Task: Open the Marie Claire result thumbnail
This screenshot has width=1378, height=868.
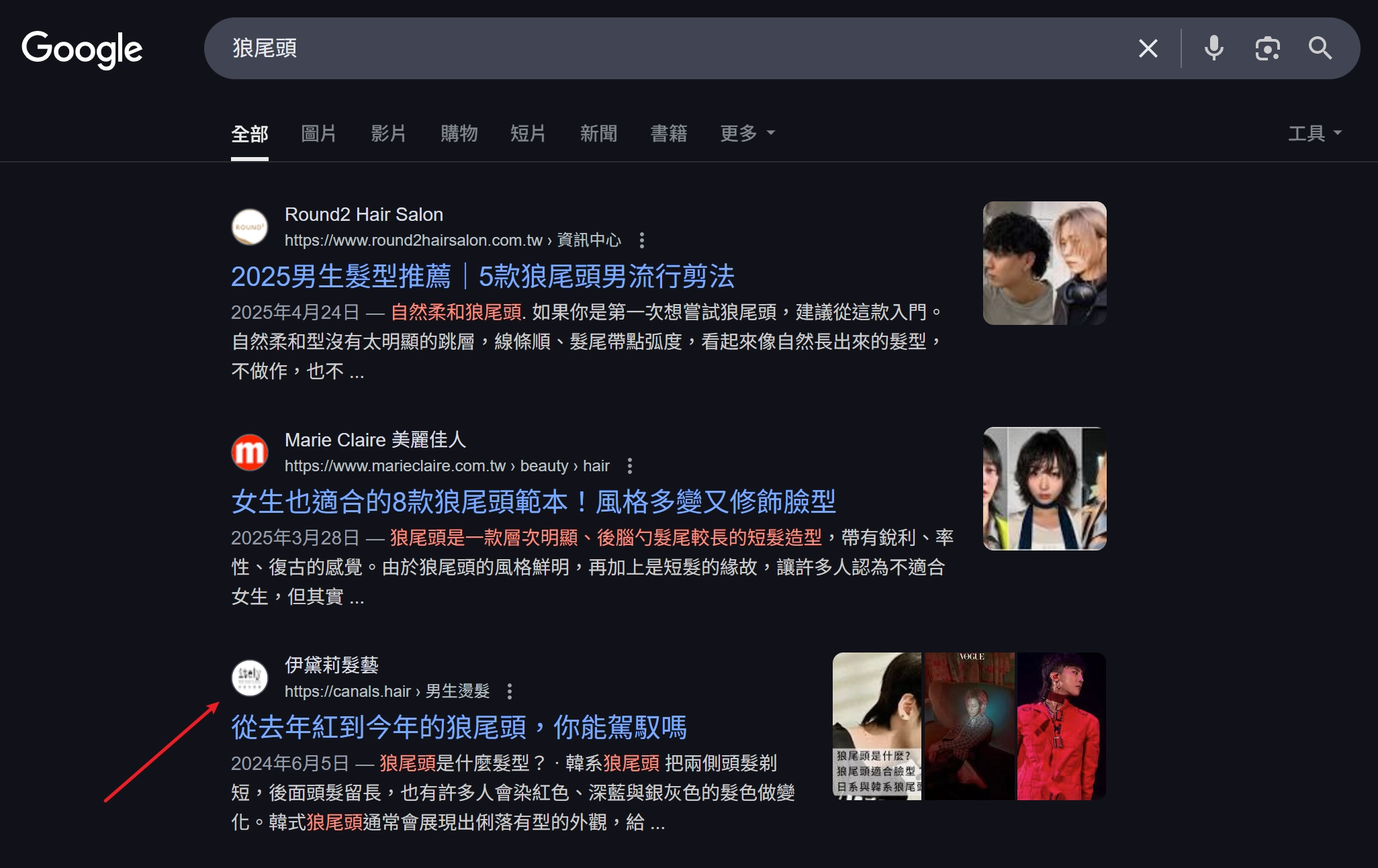Action: (x=1045, y=489)
